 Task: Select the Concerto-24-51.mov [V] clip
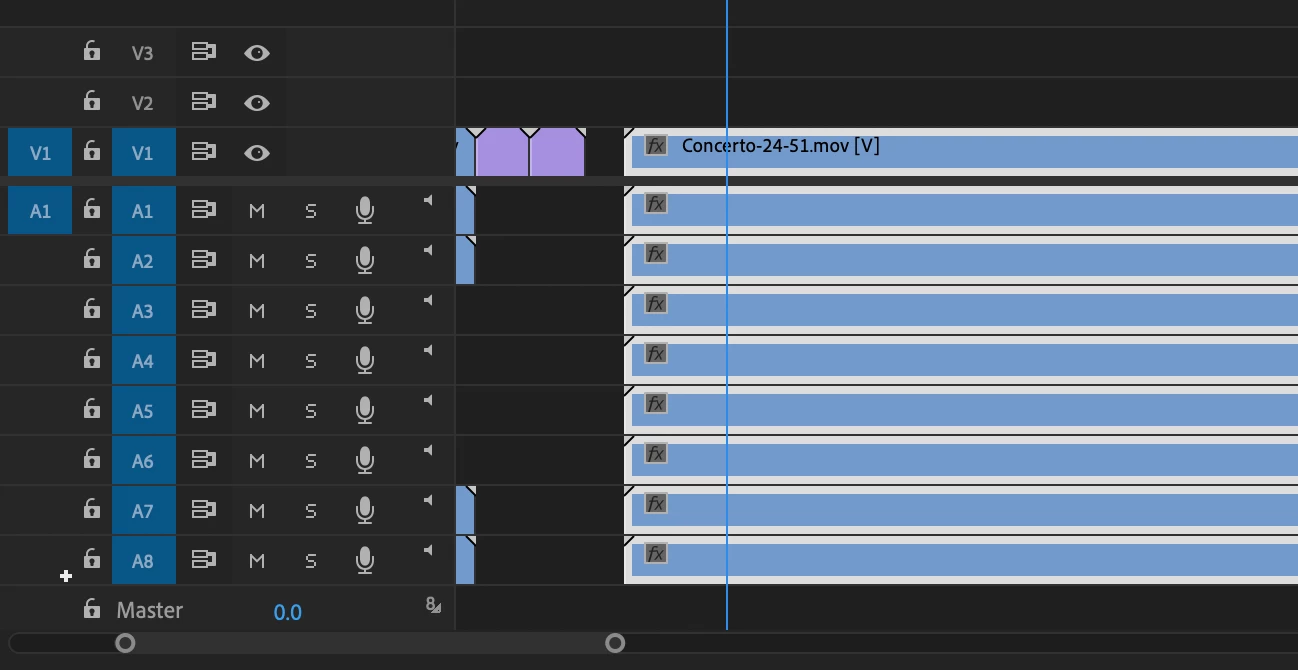(960, 152)
